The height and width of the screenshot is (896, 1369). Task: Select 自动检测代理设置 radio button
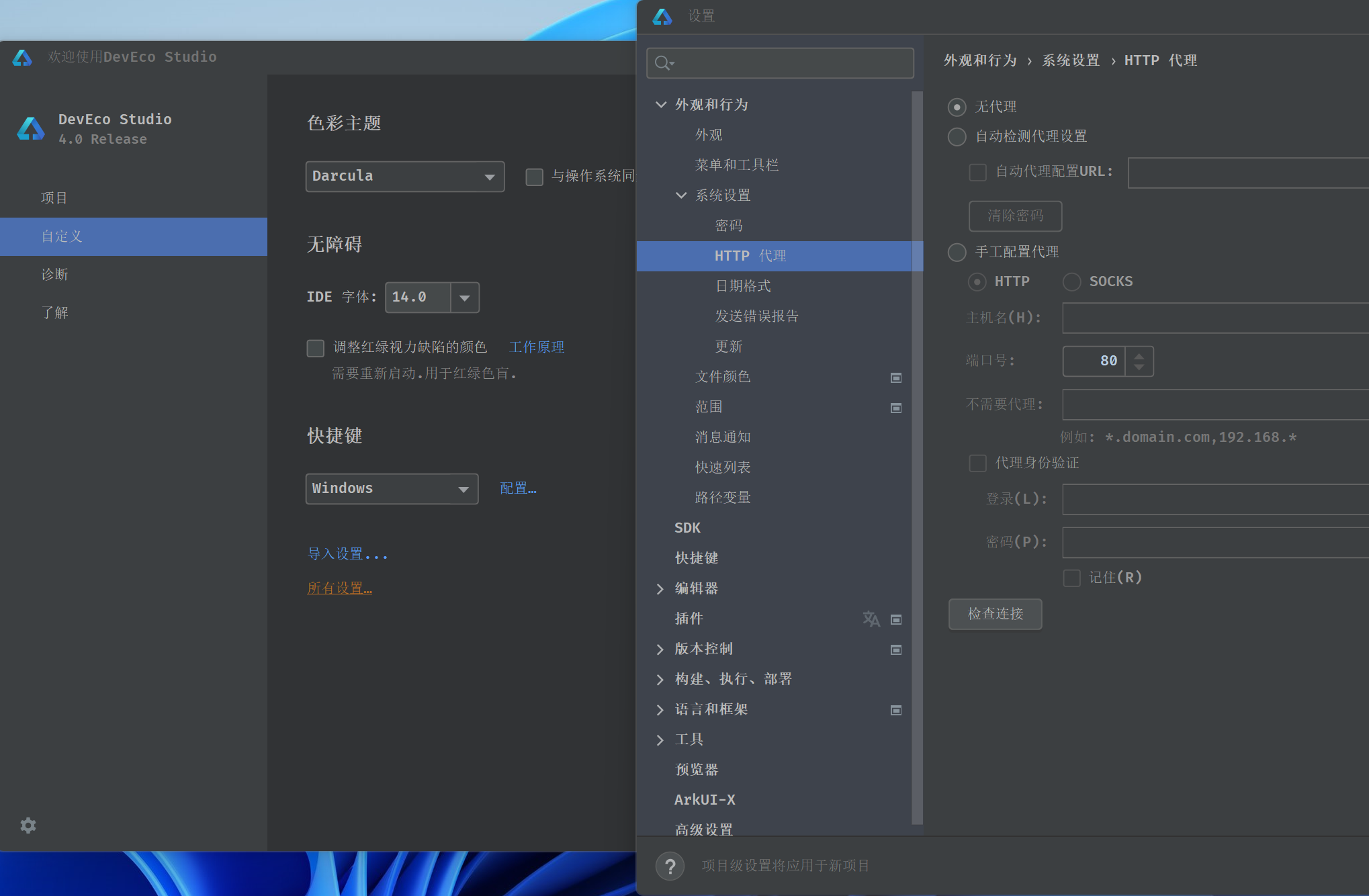957,136
